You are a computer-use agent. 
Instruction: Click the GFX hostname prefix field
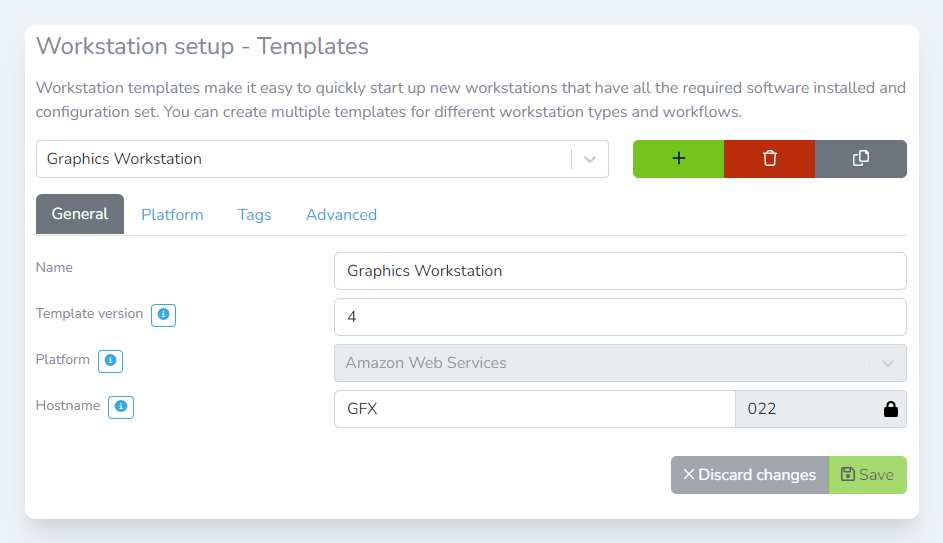point(535,409)
